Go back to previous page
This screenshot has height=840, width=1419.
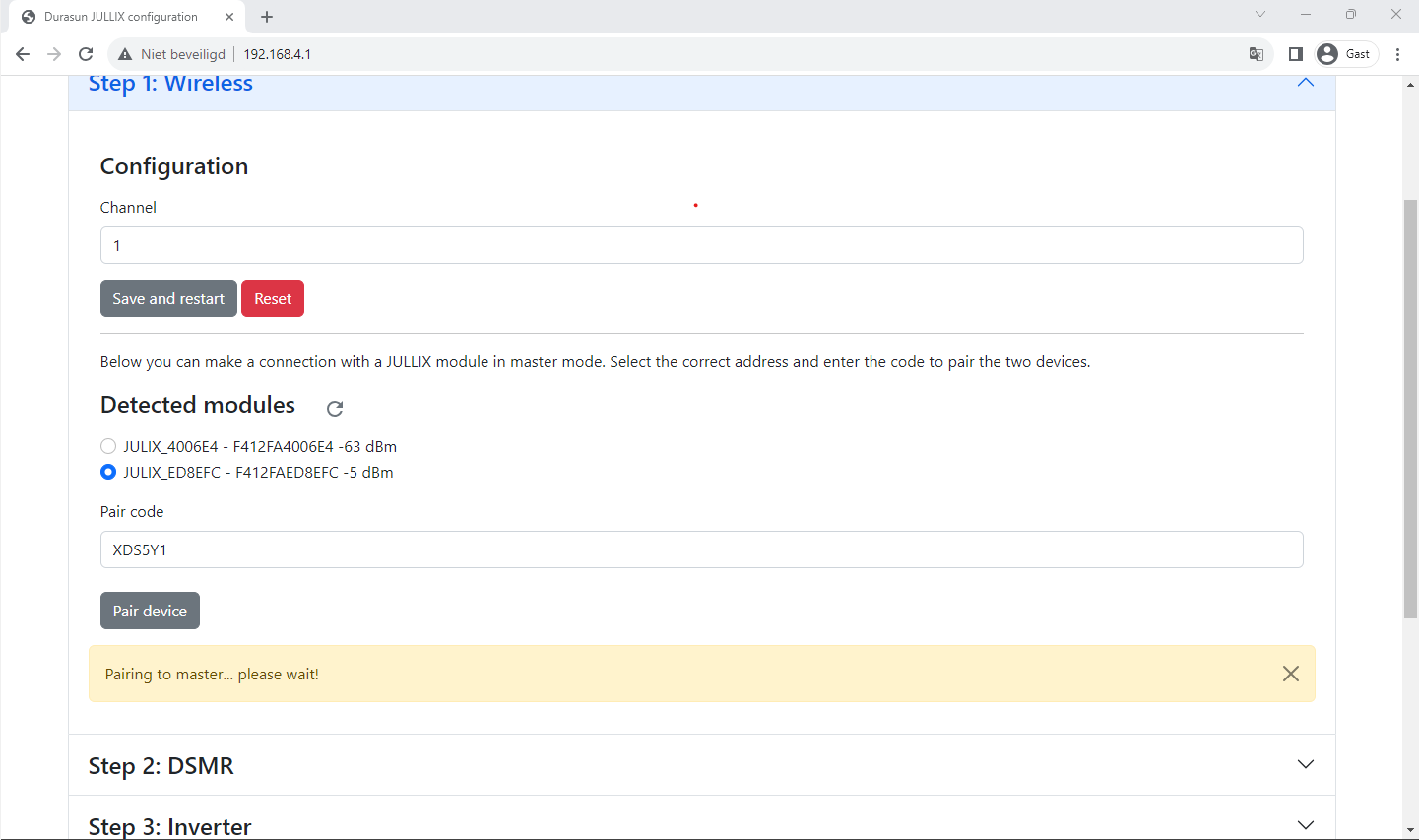[23, 54]
